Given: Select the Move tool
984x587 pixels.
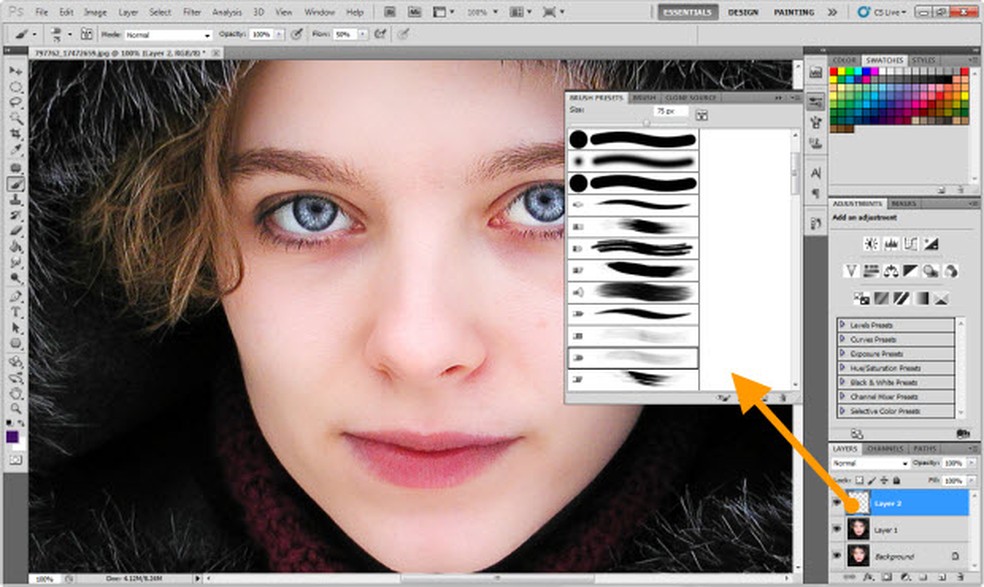Looking at the screenshot, I should (x=16, y=71).
